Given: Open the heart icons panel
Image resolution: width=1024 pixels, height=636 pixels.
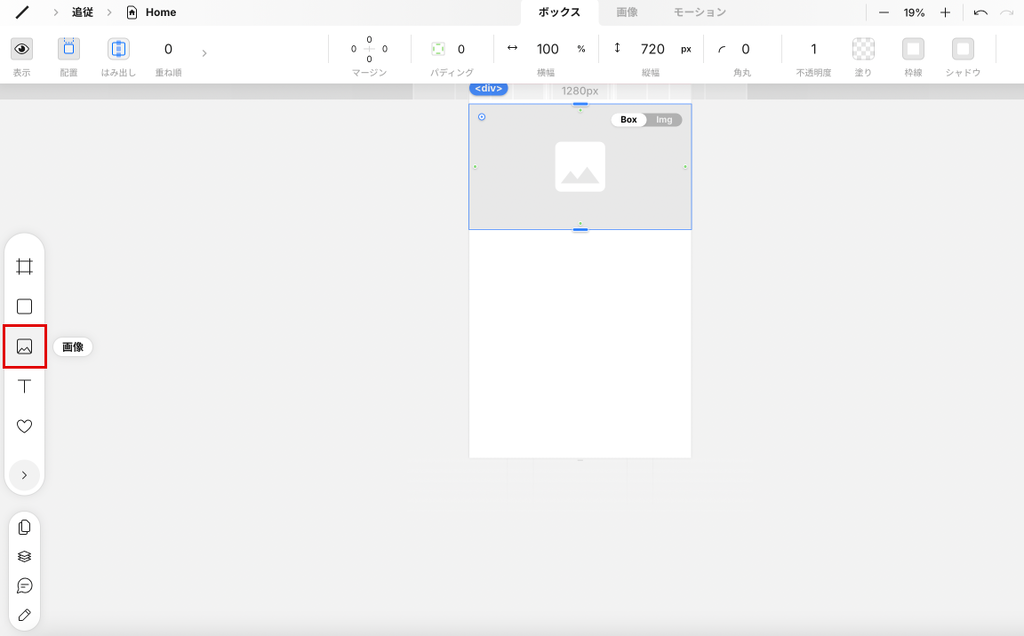Looking at the screenshot, I should coord(25,427).
